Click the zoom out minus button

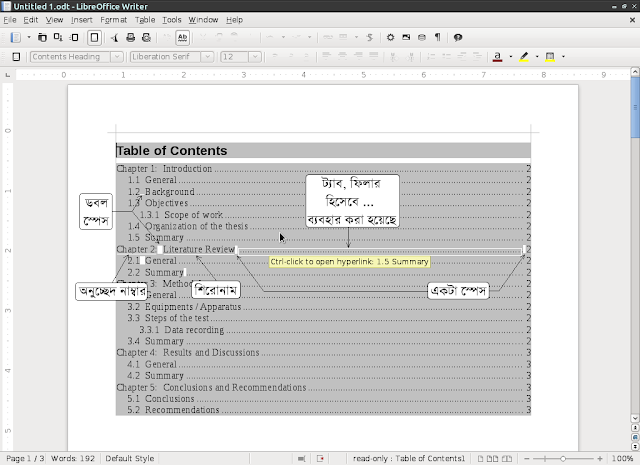tap(527, 458)
